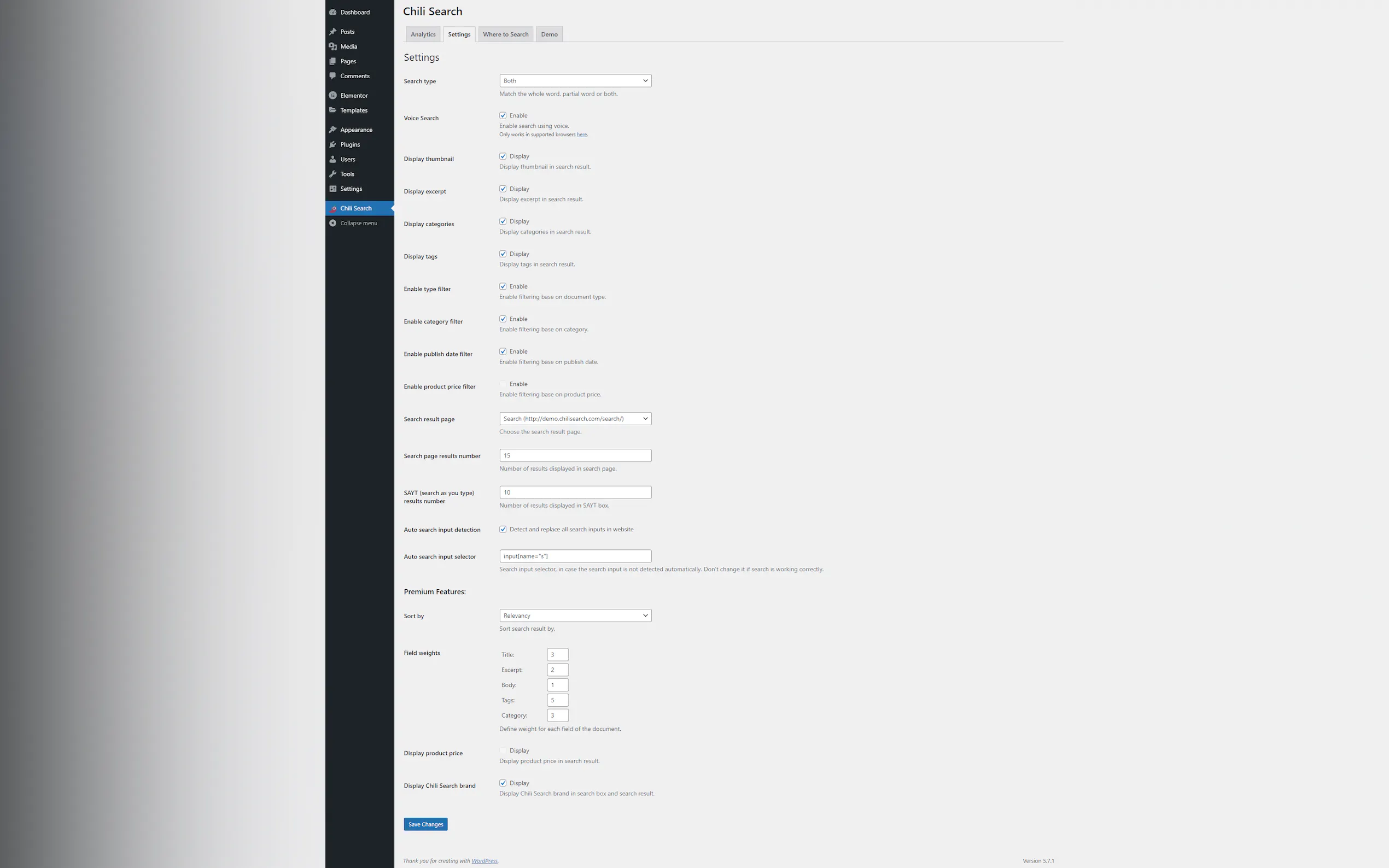Click the Comments bubble icon
1389x868 pixels.
(x=332, y=76)
